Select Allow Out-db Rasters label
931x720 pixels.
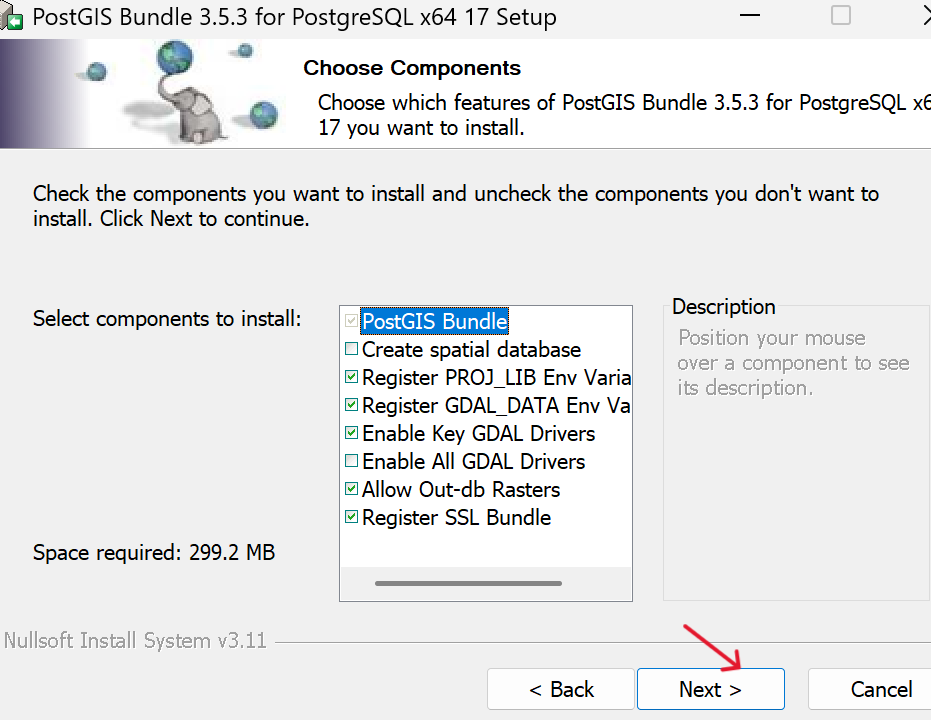coord(461,490)
